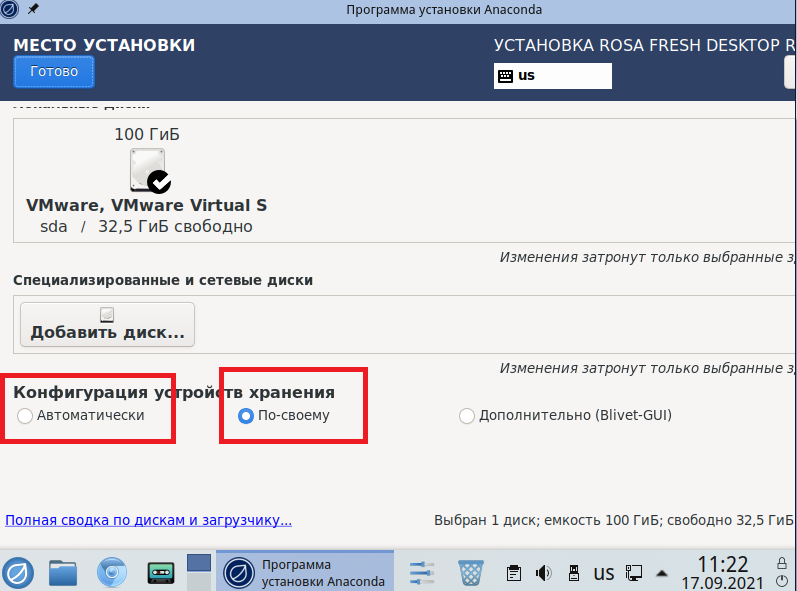Viewport: 797px width, 591px height.
Task: Expand hidden tray icons arrow
Action: [x=662, y=574]
